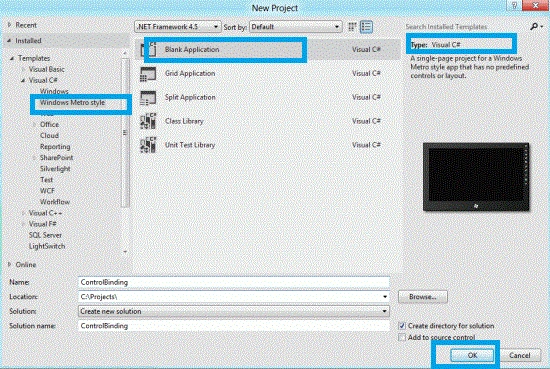Open the Sort by Default dropdown

pos(295,27)
